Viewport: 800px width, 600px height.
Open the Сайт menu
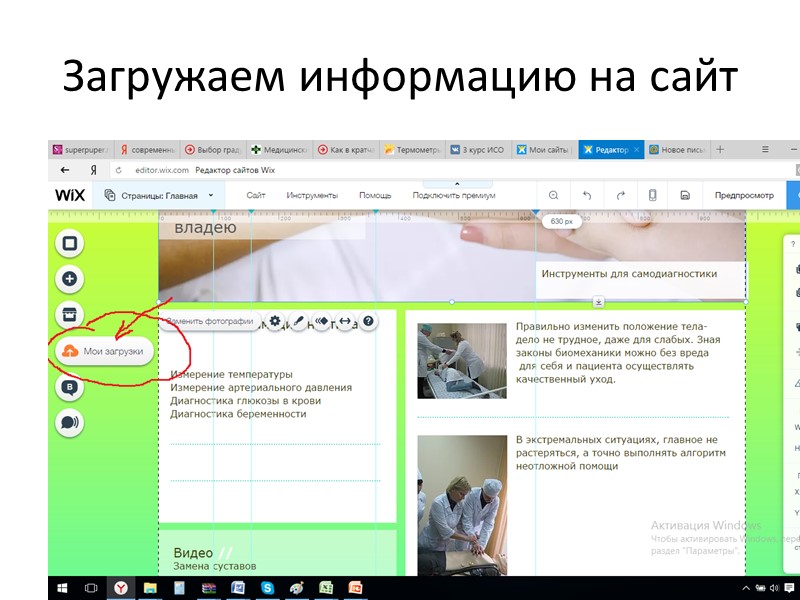coord(256,195)
